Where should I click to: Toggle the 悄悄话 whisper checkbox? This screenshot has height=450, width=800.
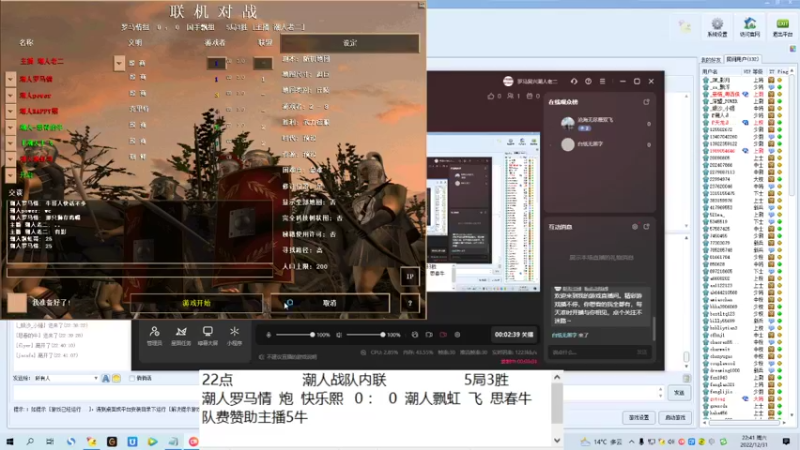132,378
